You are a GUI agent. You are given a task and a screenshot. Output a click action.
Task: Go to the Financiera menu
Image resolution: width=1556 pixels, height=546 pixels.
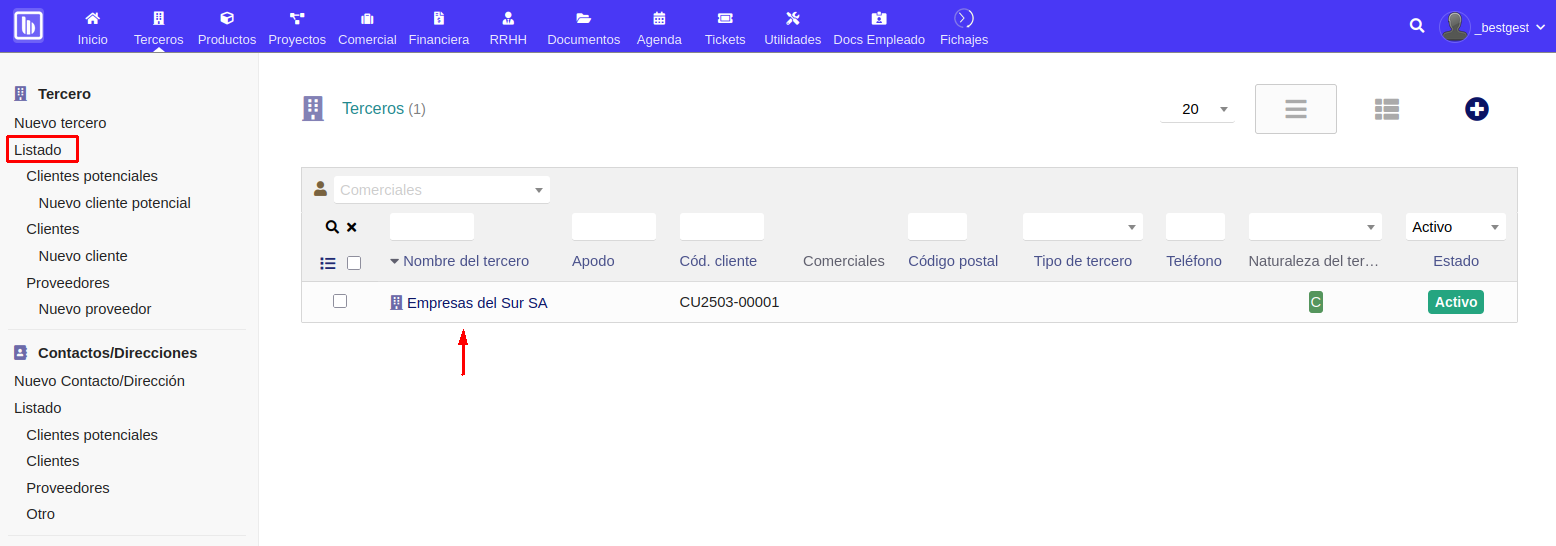click(438, 27)
